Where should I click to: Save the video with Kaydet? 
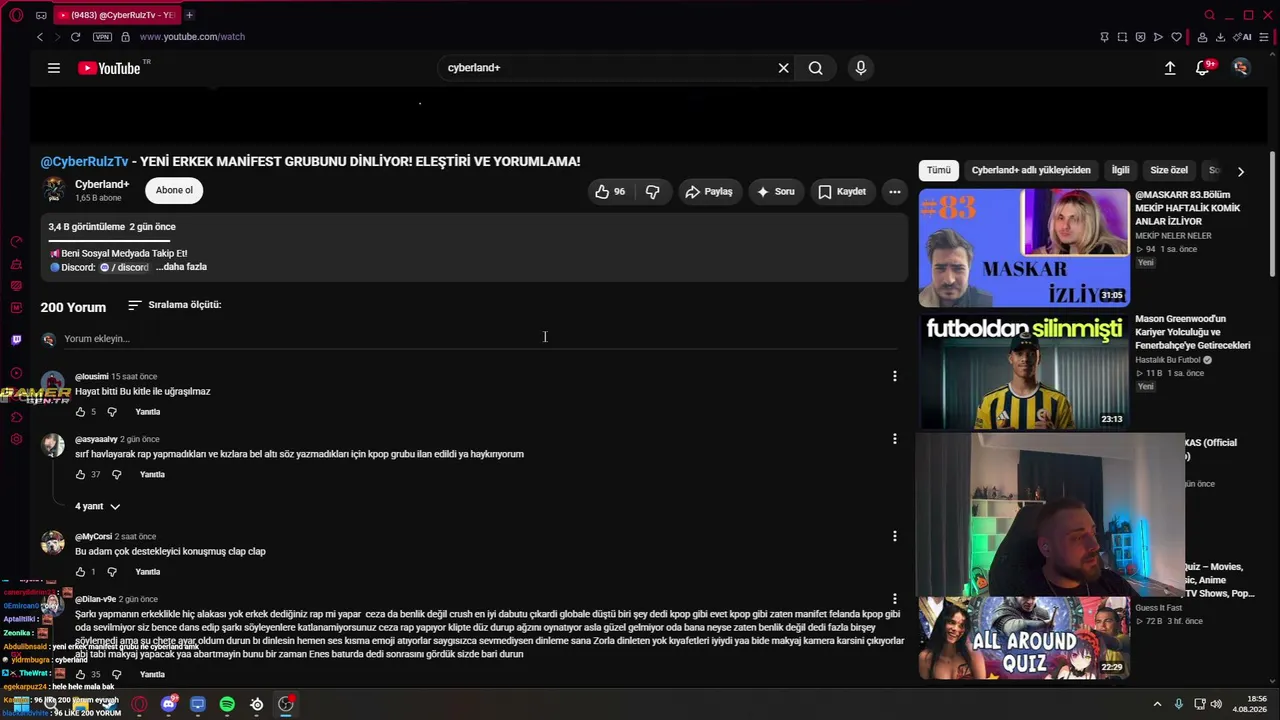842,191
